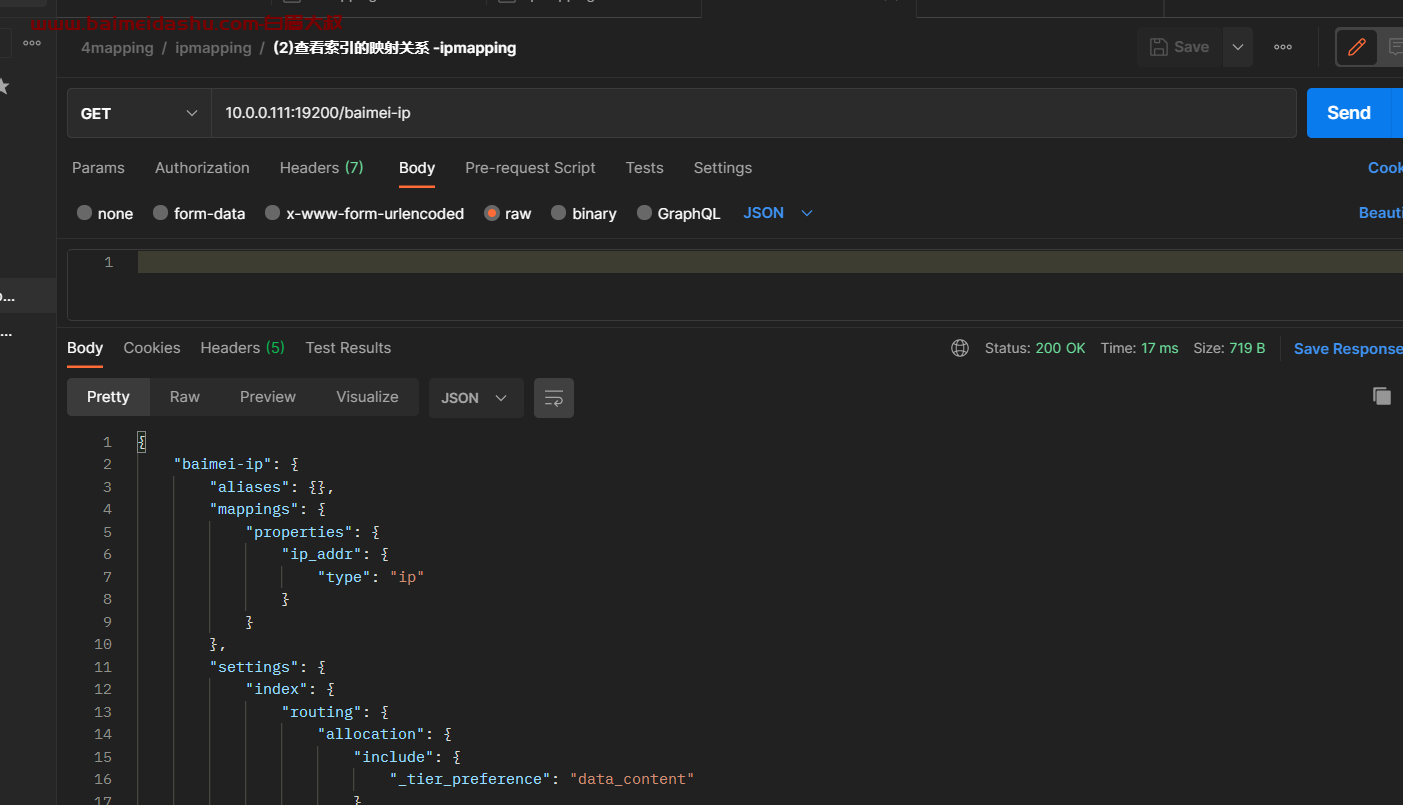Select the Raw response view
Viewport: 1403px width, 805px height.
(x=185, y=397)
